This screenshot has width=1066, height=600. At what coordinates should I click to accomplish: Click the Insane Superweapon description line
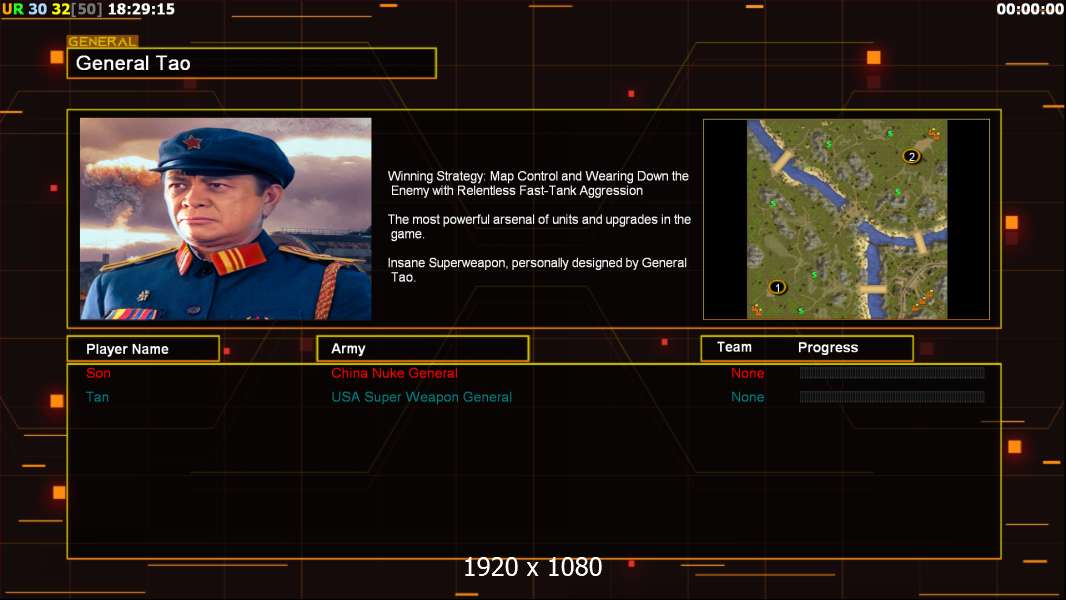(538, 270)
